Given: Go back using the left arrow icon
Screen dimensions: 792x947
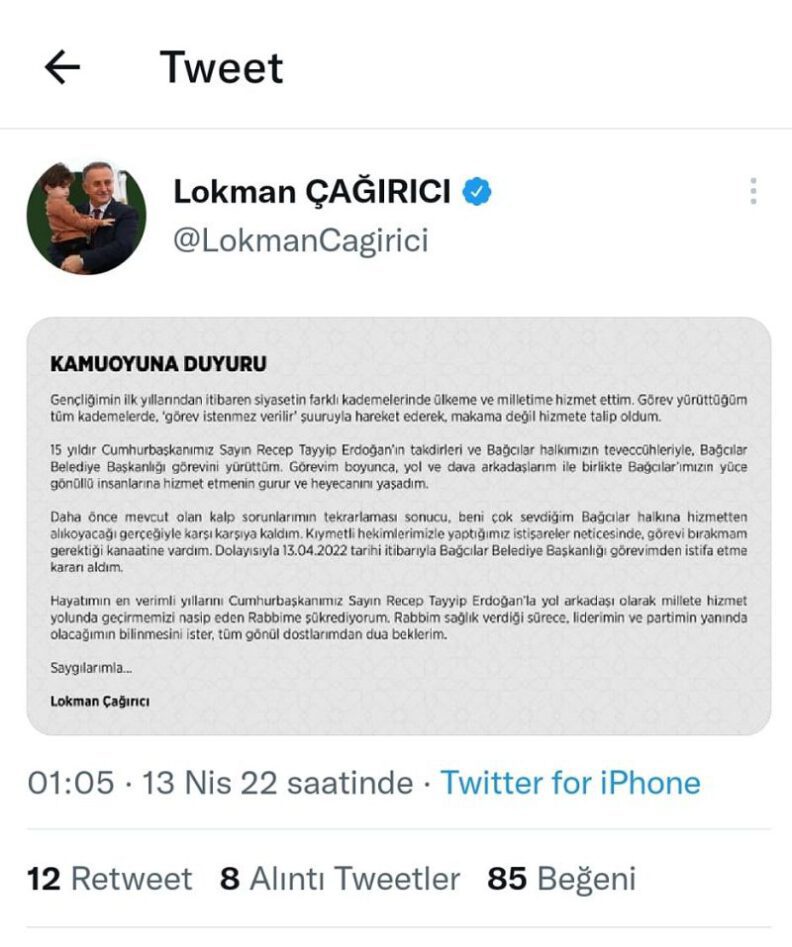Looking at the screenshot, I should [x=62, y=66].
